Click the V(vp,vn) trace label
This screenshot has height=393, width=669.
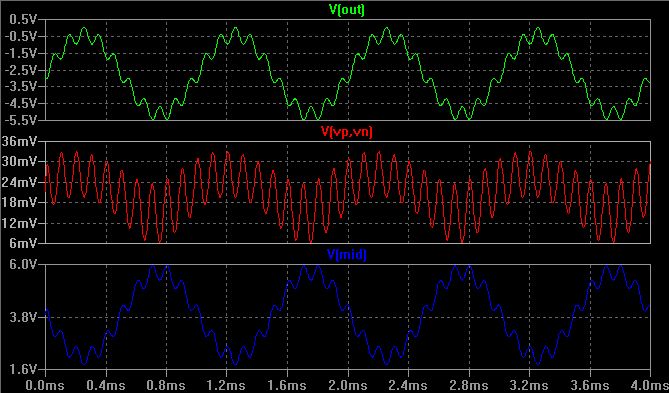coord(346,133)
